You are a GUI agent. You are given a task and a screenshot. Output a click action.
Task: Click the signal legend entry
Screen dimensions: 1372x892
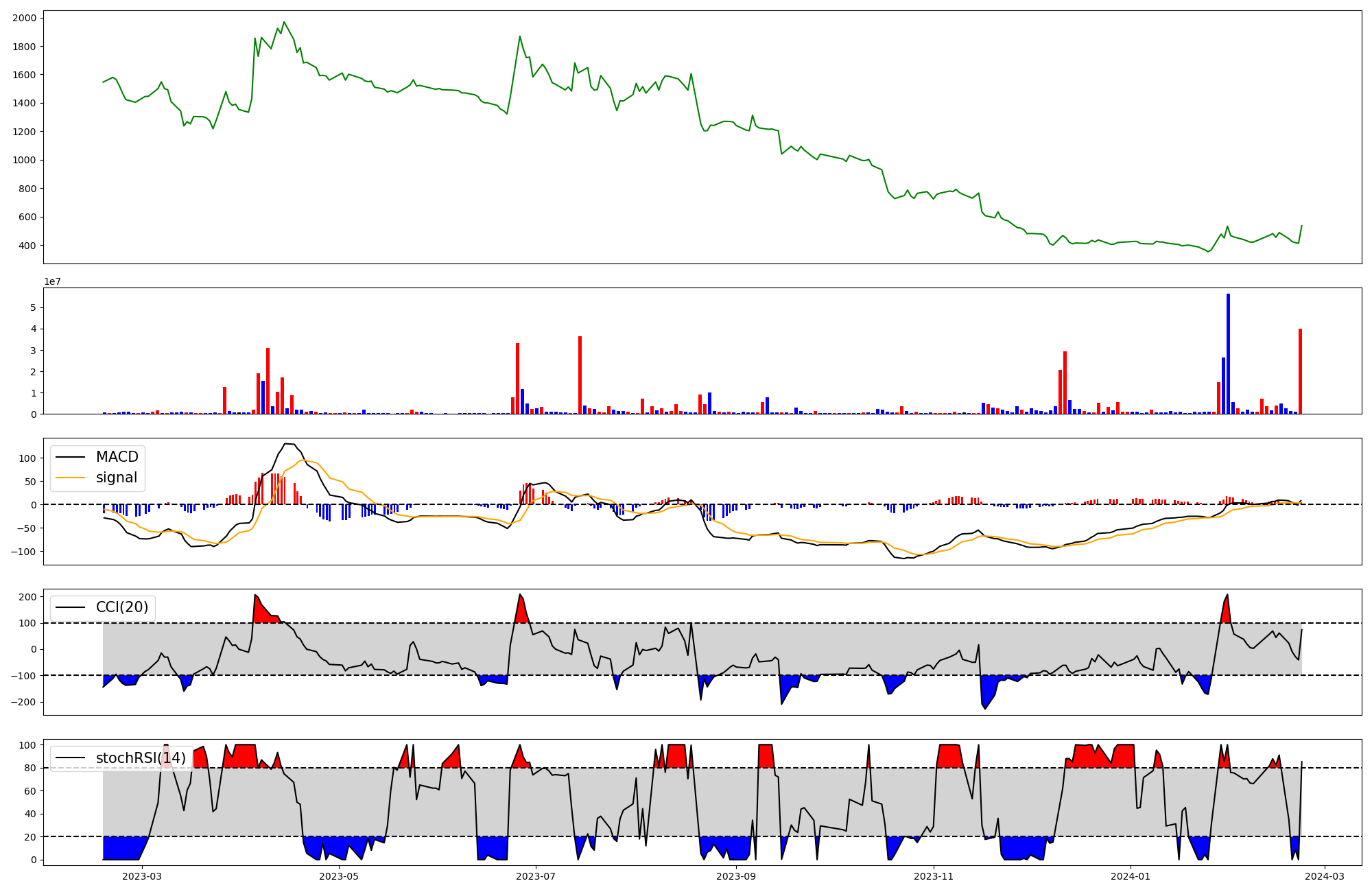pos(116,478)
